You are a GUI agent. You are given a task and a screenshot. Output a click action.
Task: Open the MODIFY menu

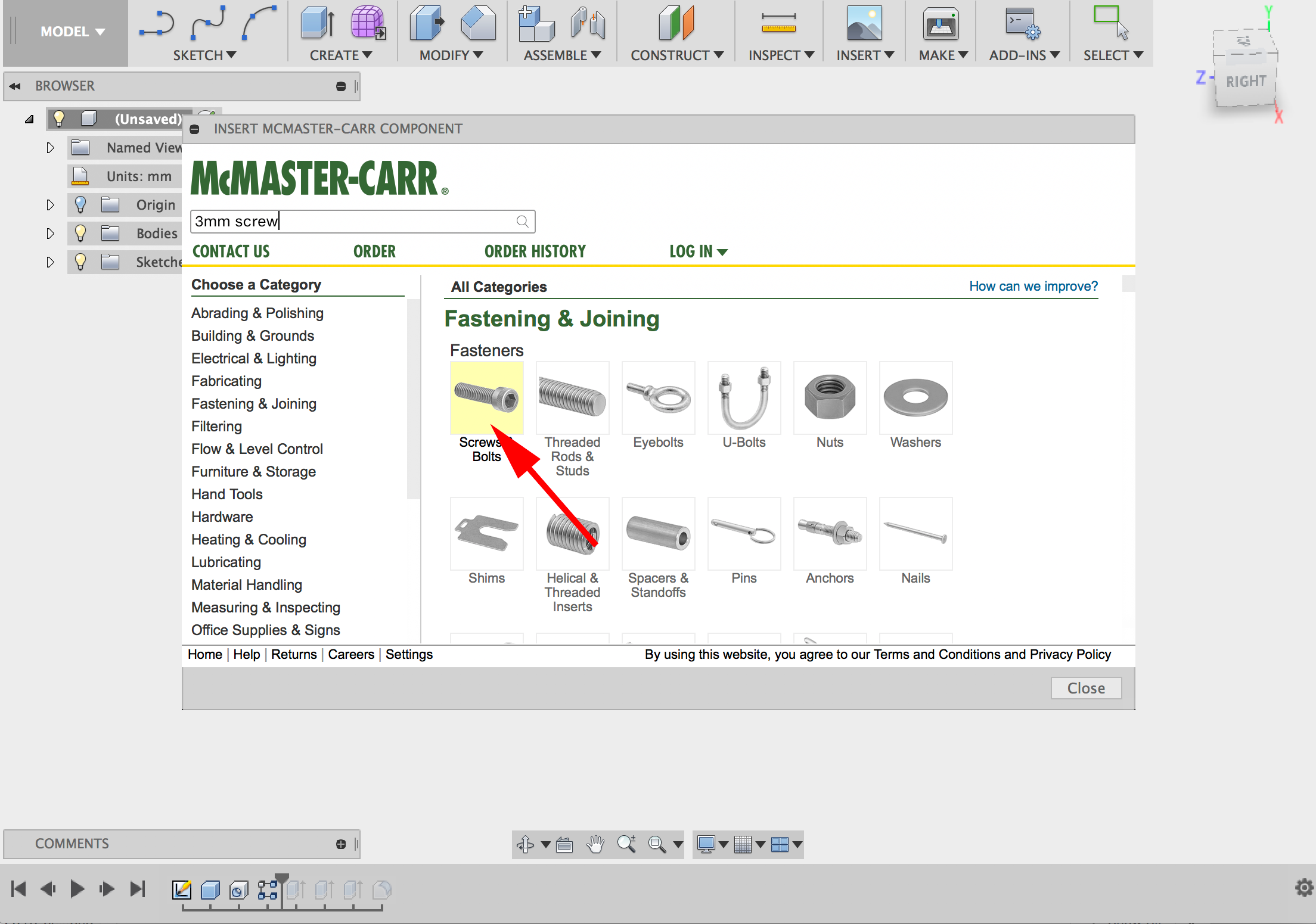pyautogui.click(x=451, y=55)
